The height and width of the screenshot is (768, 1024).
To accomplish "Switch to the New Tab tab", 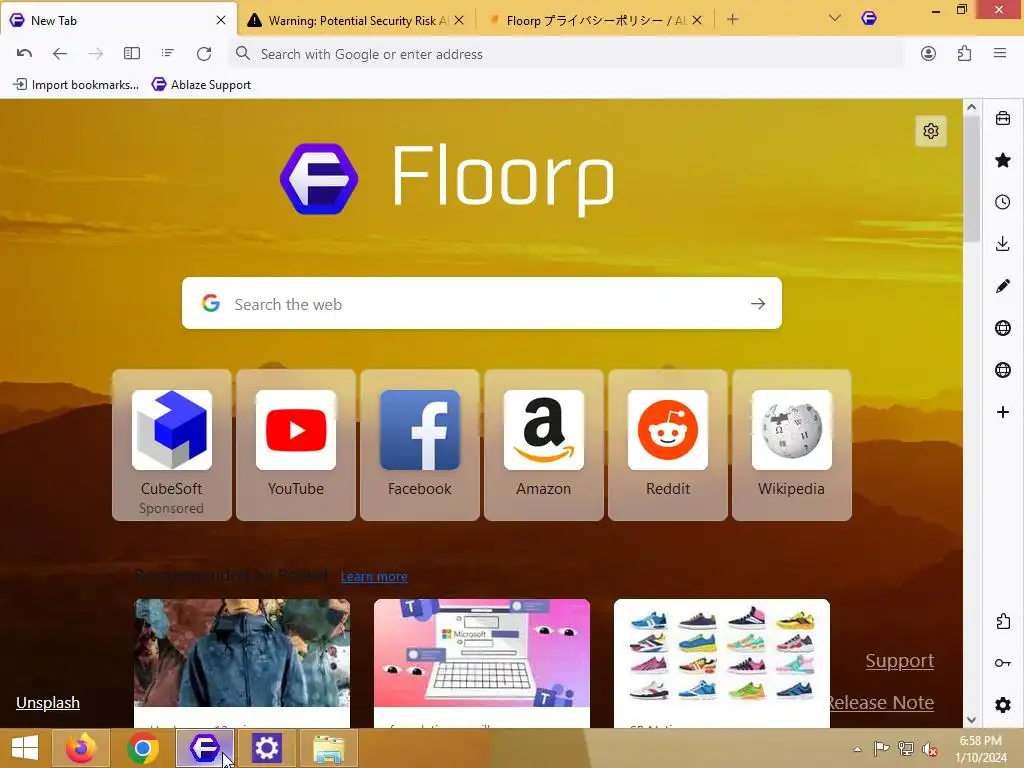I will click(118, 20).
